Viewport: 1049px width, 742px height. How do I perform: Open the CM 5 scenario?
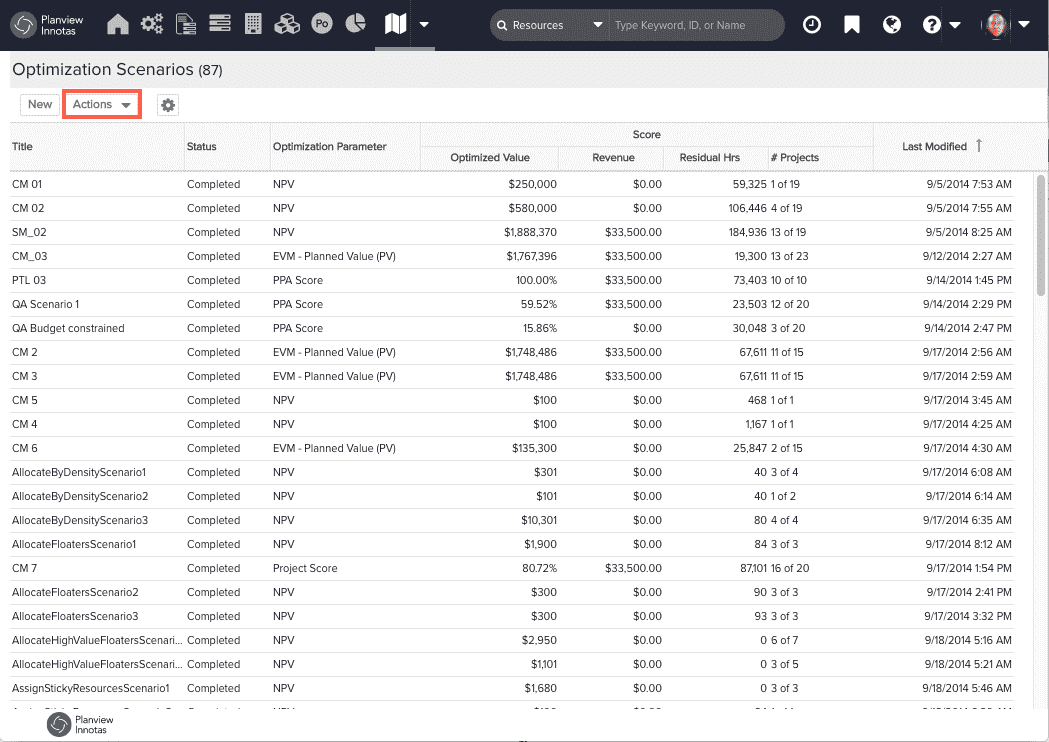point(25,401)
